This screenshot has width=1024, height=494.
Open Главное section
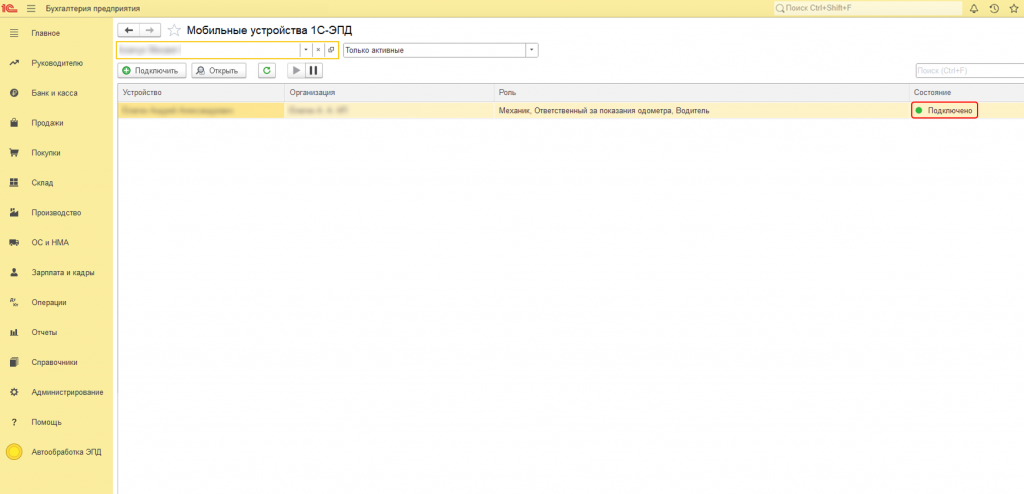(46, 33)
